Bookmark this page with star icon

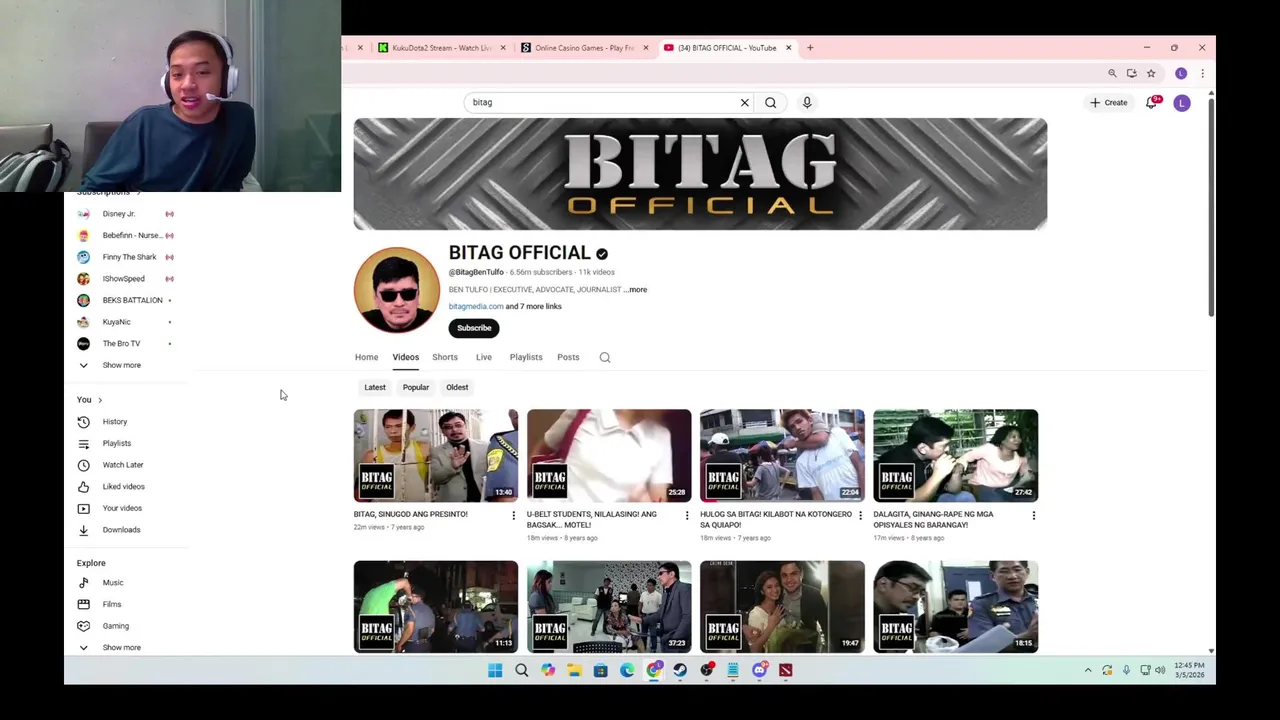coord(1151,73)
